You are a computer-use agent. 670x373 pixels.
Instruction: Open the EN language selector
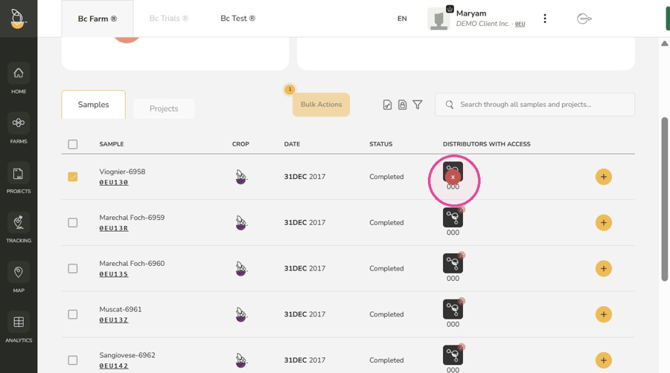402,18
